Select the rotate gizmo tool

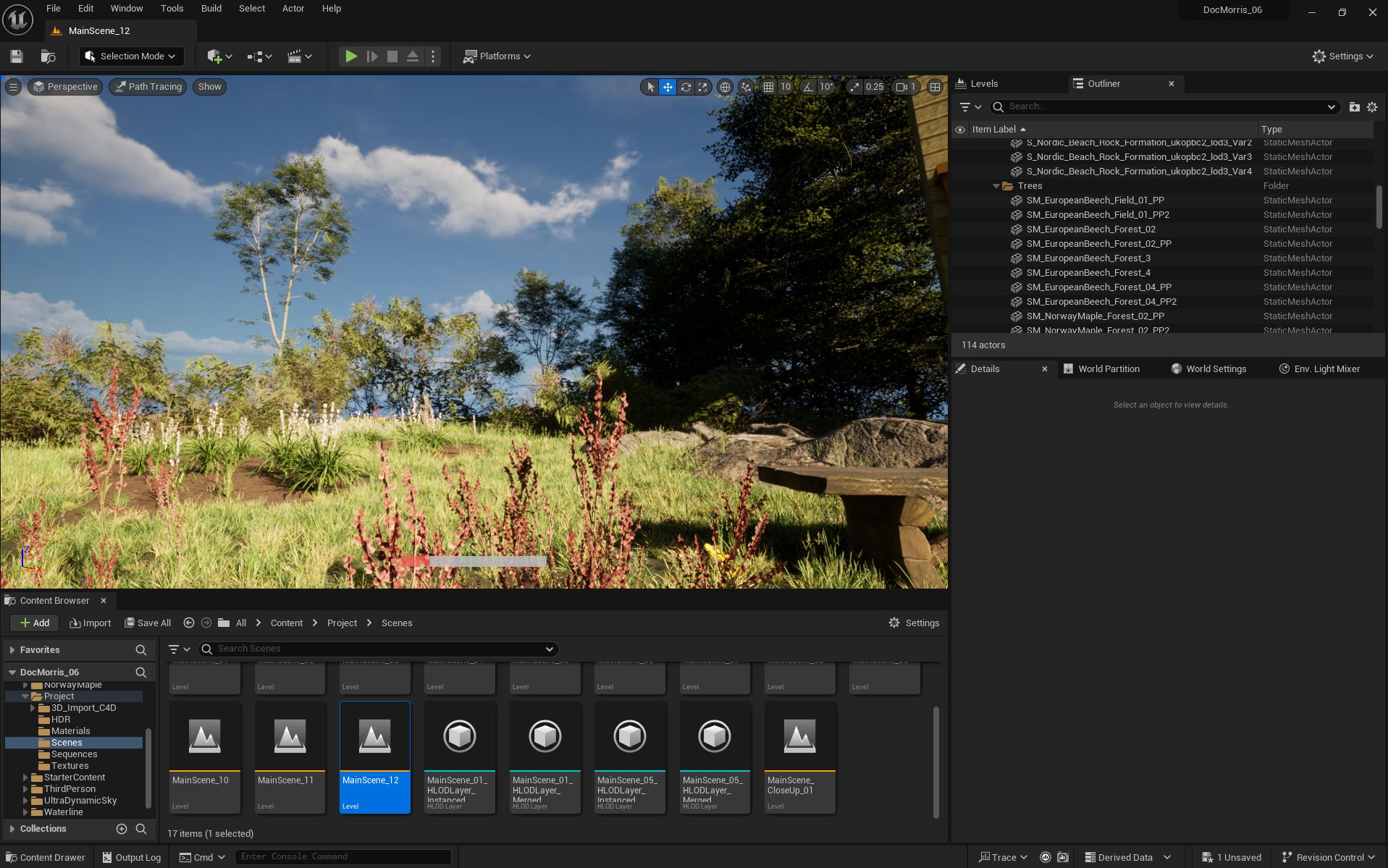coord(685,87)
